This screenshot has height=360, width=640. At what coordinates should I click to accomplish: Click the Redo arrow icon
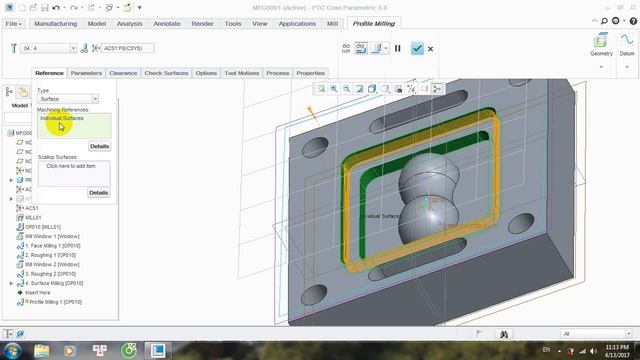[x=74, y=7]
